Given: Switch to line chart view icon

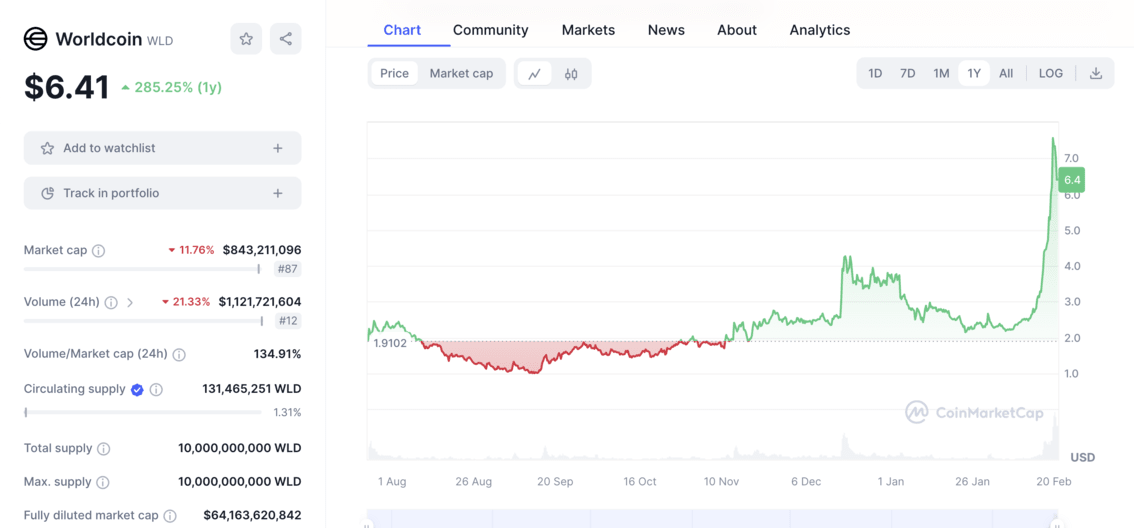Looking at the screenshot, I should tap(535, 73).
